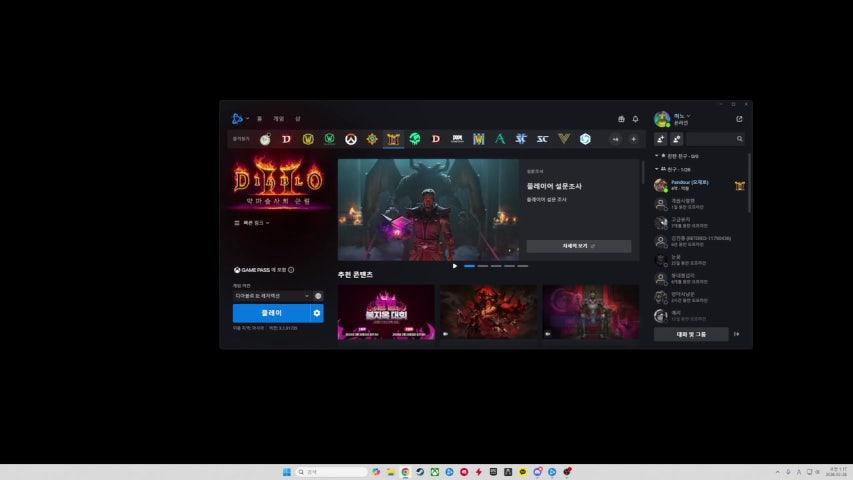
Task: Open the Battle.net logo dropdown menu
Action: 238,118
